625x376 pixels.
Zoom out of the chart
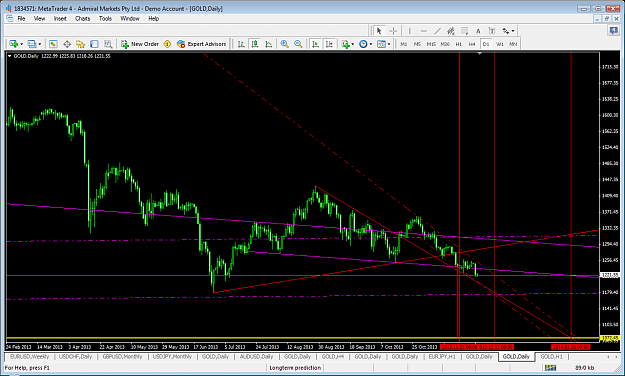pos(298,44)
